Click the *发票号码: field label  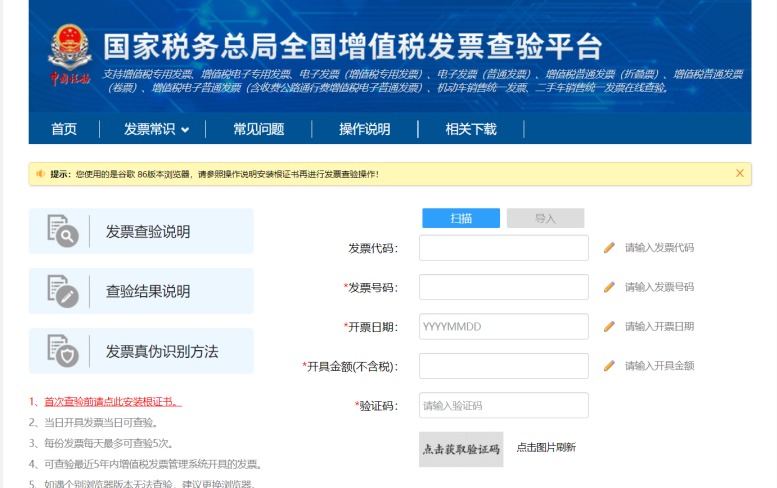[371, 287]
